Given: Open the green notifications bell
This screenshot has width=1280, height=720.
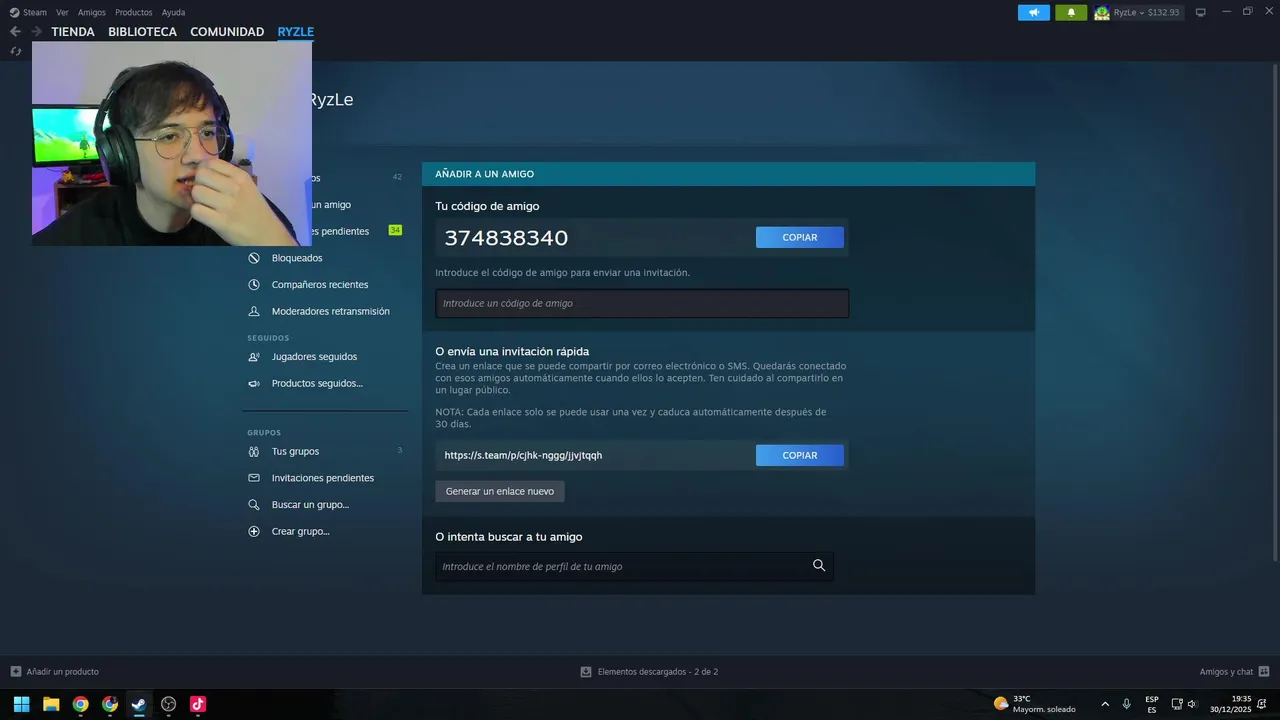Looking at the screenshot, I should (1071, 12).
